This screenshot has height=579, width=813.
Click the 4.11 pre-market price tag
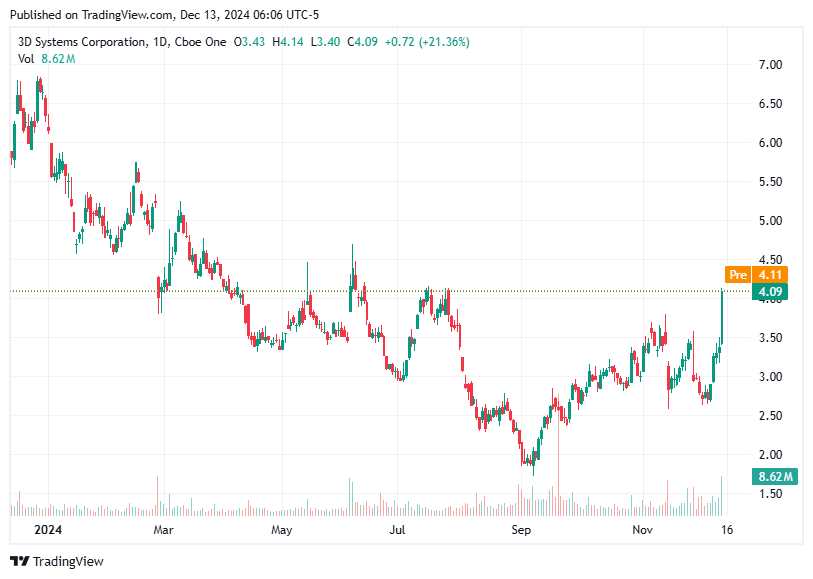point(770,274)
